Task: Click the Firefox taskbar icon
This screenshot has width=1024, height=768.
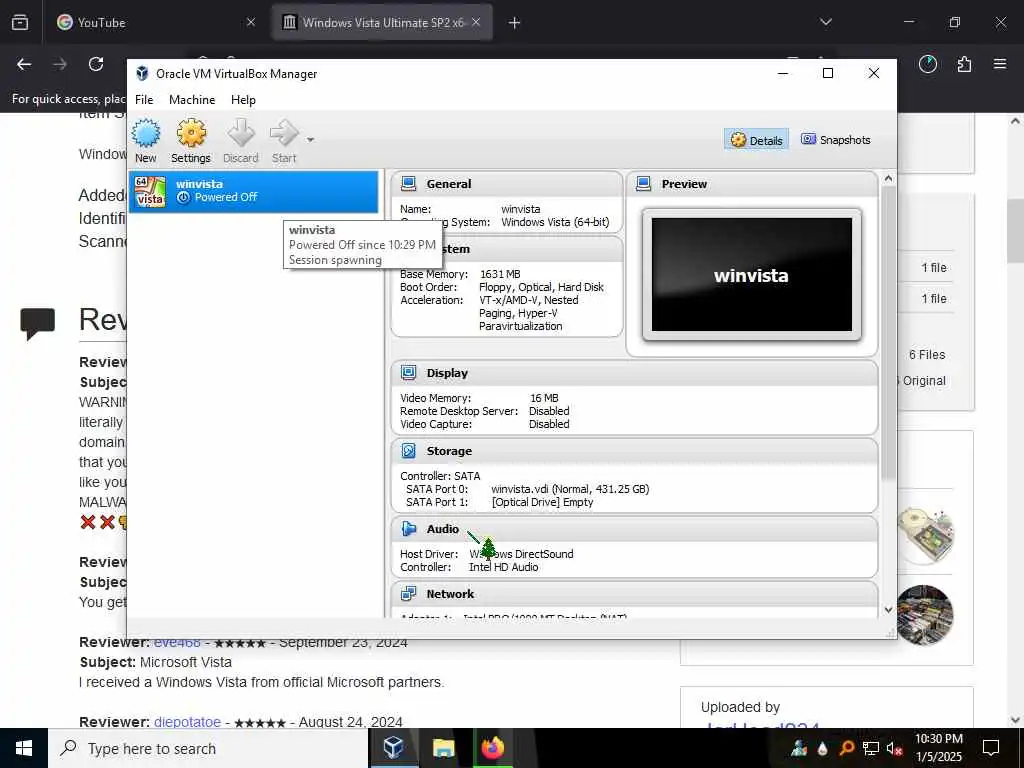Action: 493,748
